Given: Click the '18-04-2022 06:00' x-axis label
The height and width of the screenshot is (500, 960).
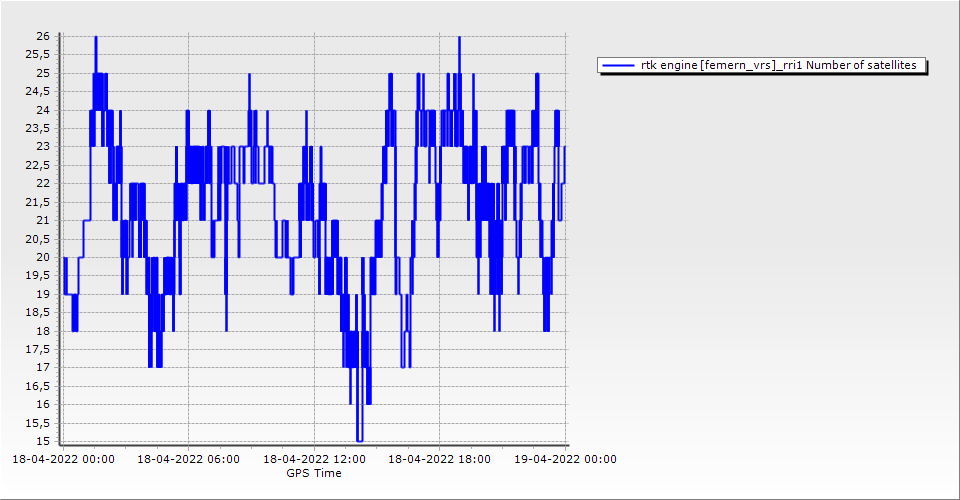Looking at the screenshot, I should (x=188, y=460).
